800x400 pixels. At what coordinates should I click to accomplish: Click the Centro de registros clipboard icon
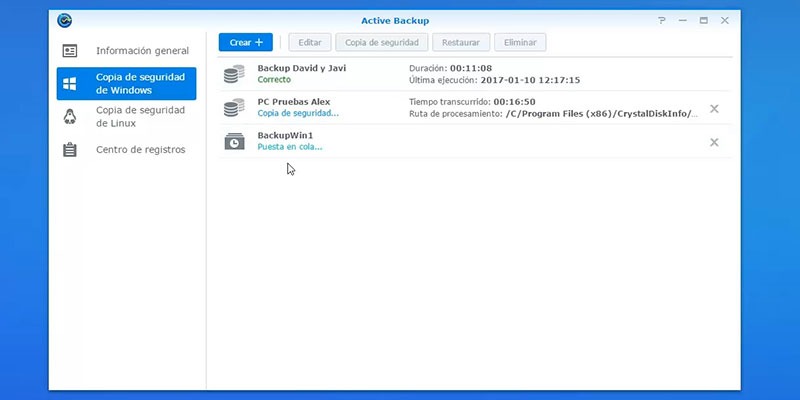click(x=70, y=149)
